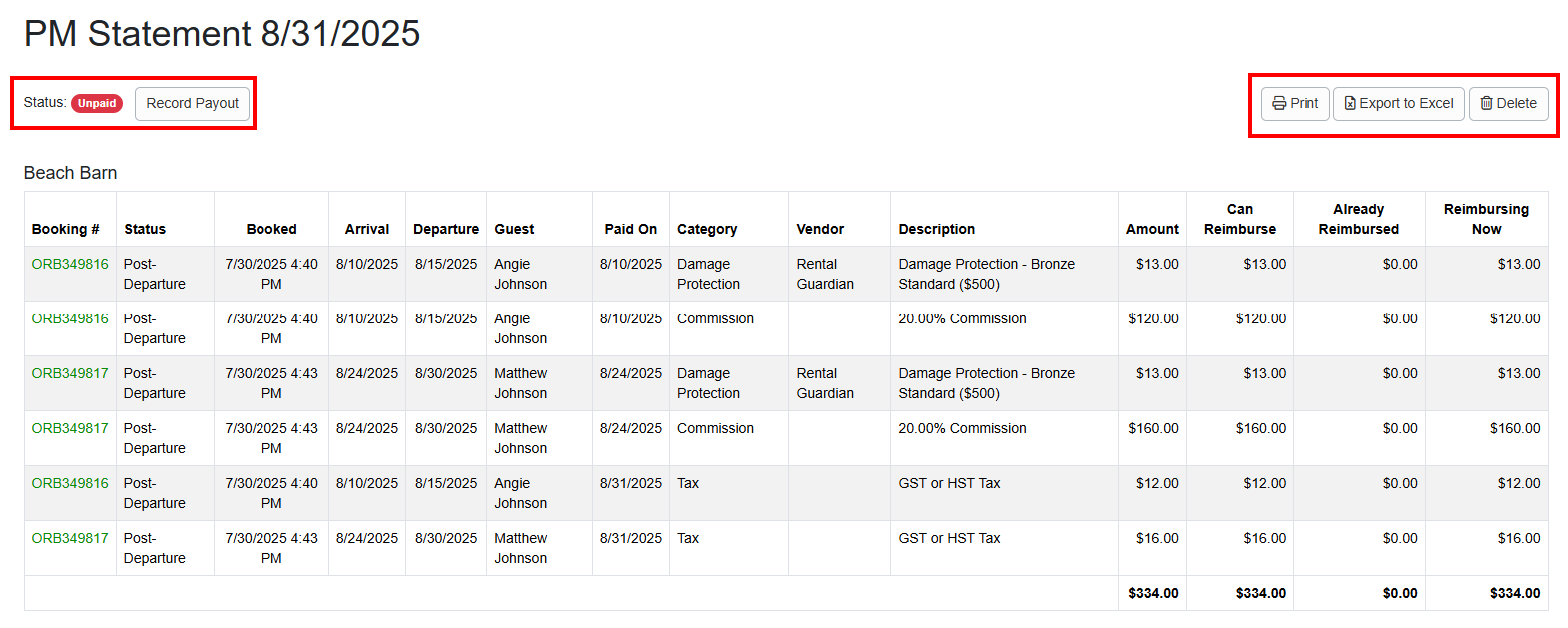This screenshot has height=628, width=1568.
Task: Open the ORB349816 link in the 8/31/2025 Tax row
Action: 70,483
